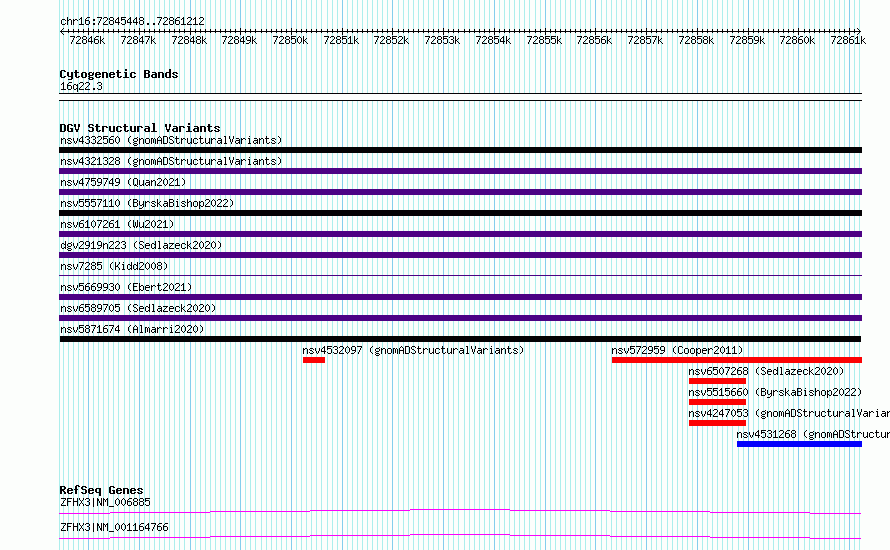Click the magenta line for ZFHX3|NM_006885
Image resolution: width=890 pixels, height=550 pixels.
point(460,512)
